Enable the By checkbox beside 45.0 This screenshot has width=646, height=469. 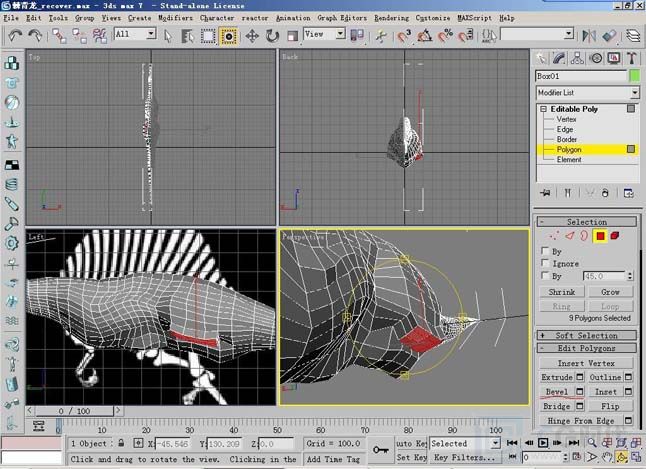[545, 275]
